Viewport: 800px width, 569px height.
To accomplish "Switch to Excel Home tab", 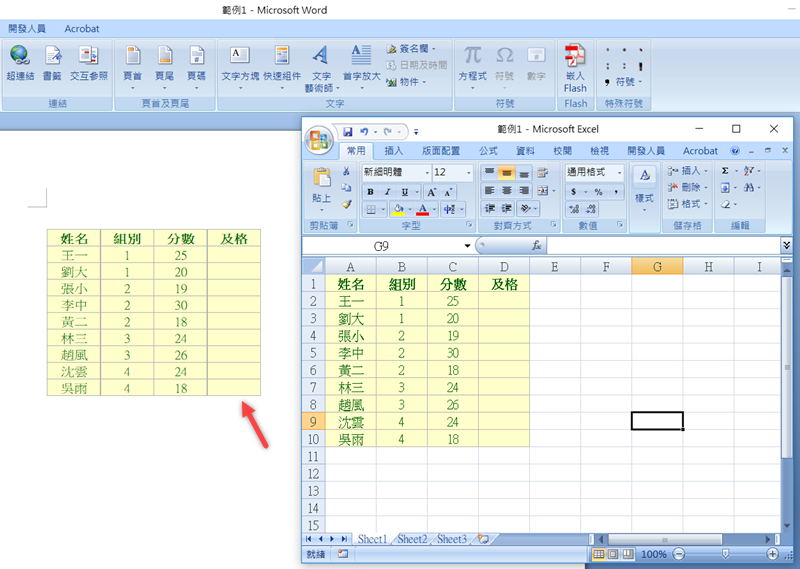I will coord(356,151).
